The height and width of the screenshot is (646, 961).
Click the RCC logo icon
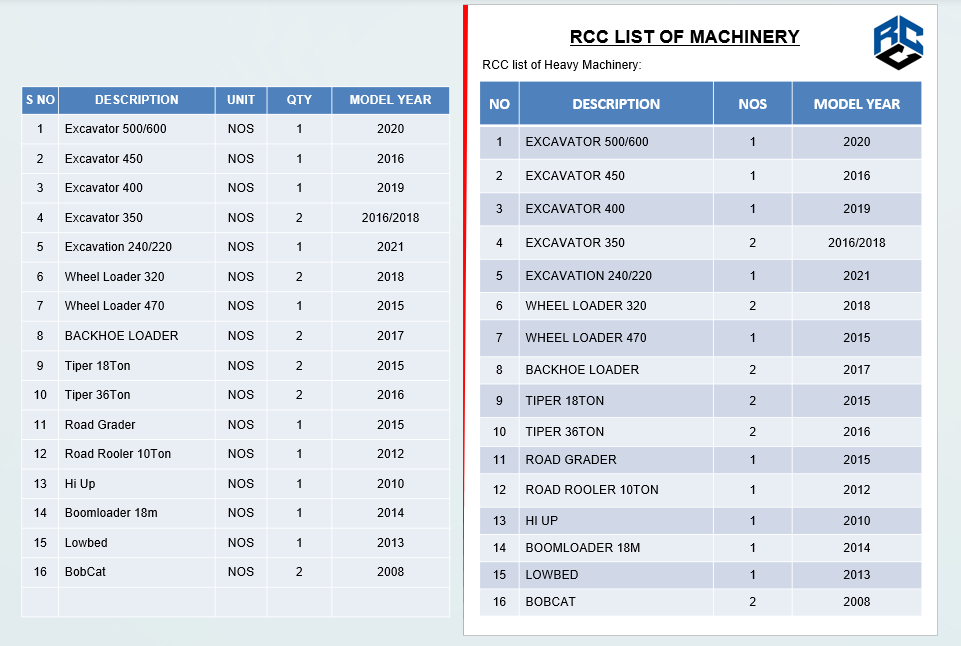pos(898,42)
